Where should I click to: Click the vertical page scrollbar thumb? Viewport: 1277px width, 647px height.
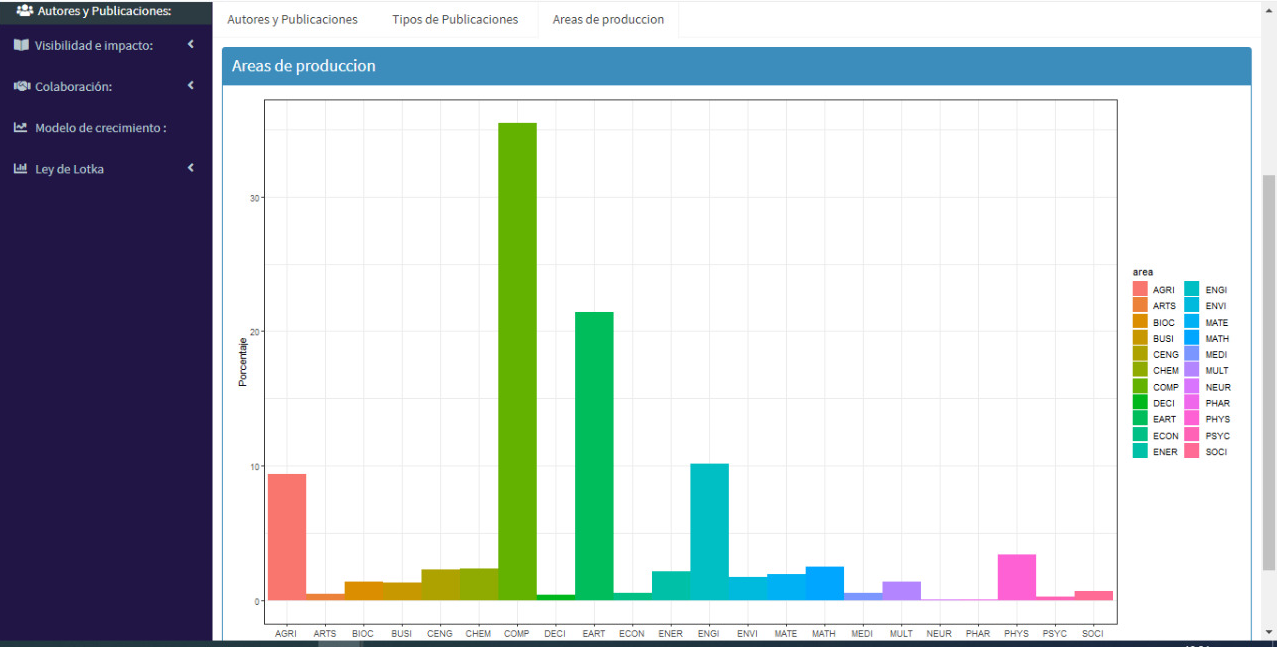pyautogui.click(x=1269, y=370)
